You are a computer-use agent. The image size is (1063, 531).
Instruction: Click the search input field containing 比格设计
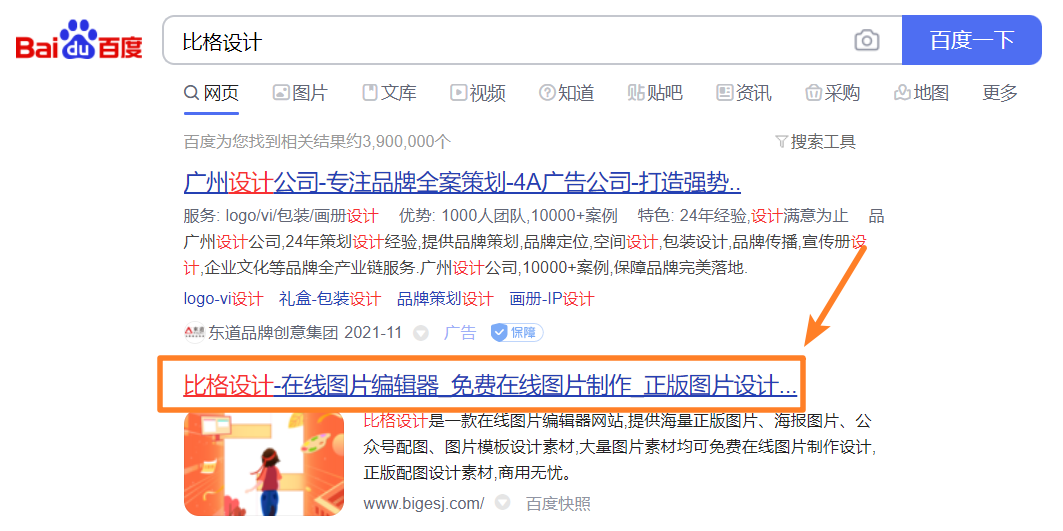[508, 41]
